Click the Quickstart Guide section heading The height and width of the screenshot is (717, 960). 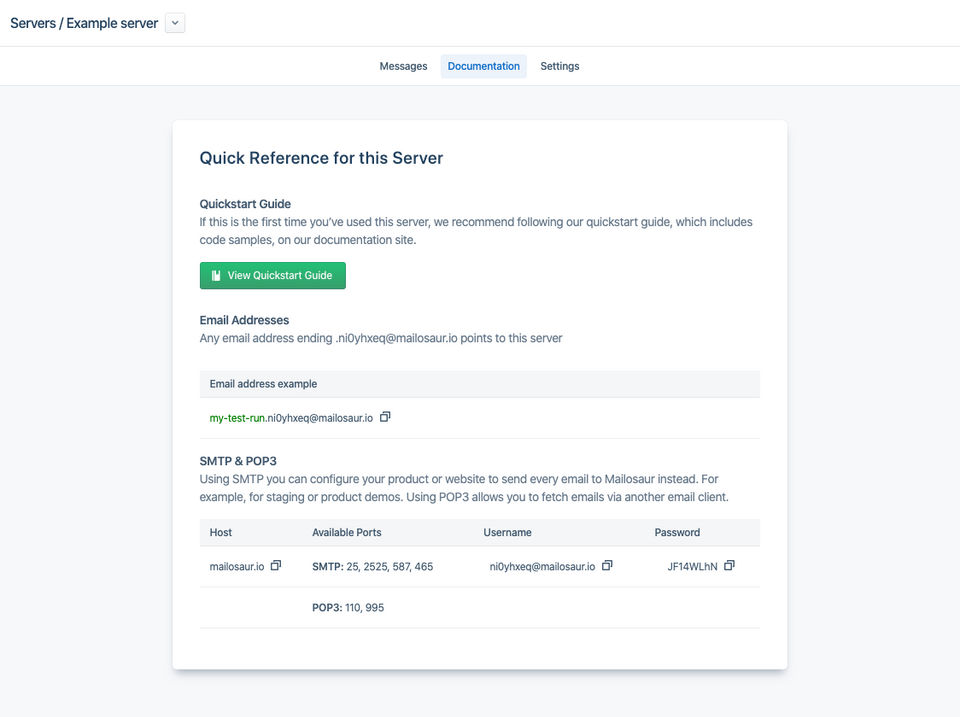point(245,204)
